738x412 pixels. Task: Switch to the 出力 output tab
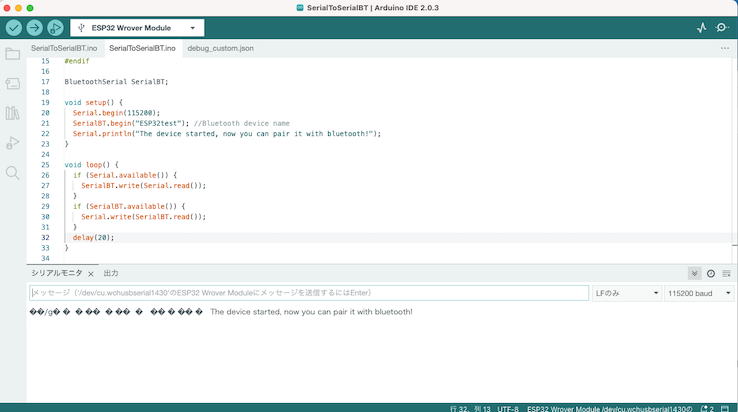pos(111,273)
